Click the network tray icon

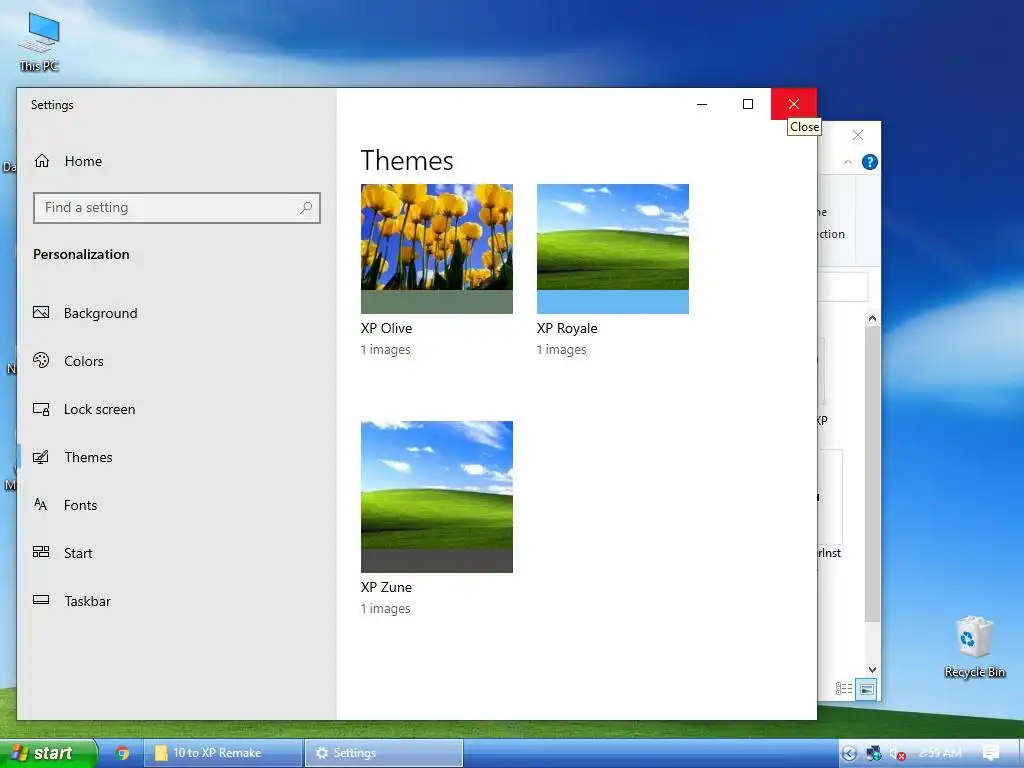873,754
